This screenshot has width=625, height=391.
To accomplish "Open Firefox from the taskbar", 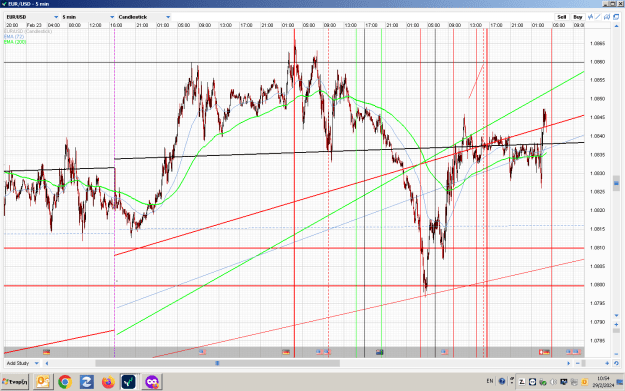I will pyautogui.click(x=108, y=382).
